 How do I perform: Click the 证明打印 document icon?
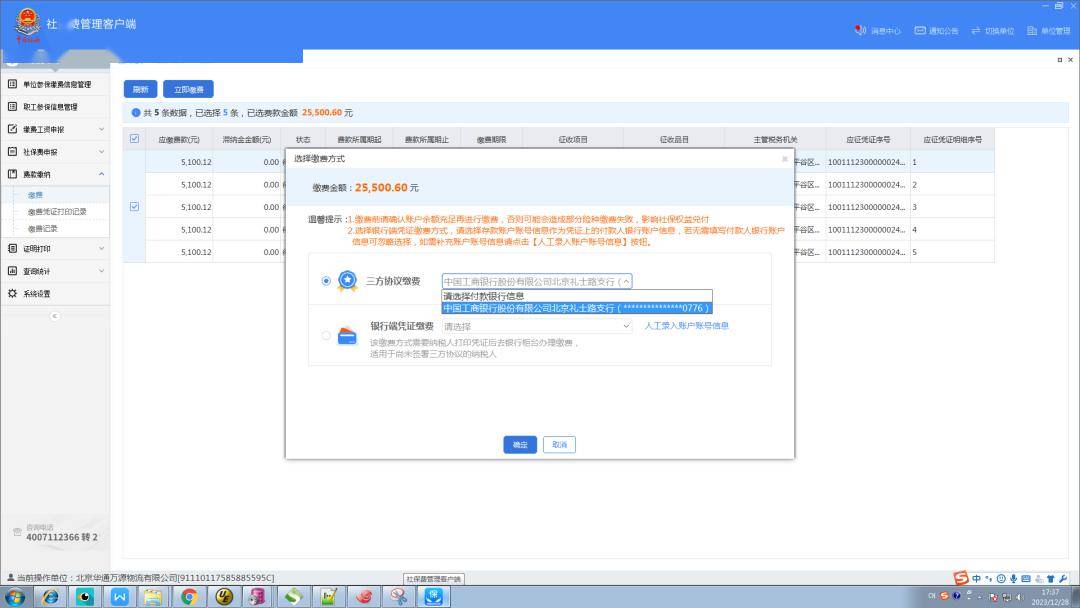[12, 249]
